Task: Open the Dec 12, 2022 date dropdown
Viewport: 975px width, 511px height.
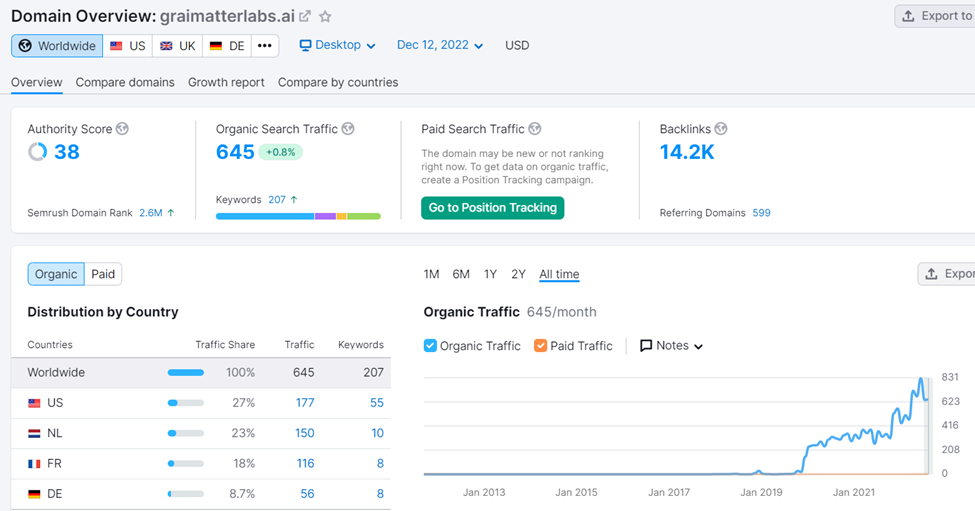Action: tap(440, 46)
